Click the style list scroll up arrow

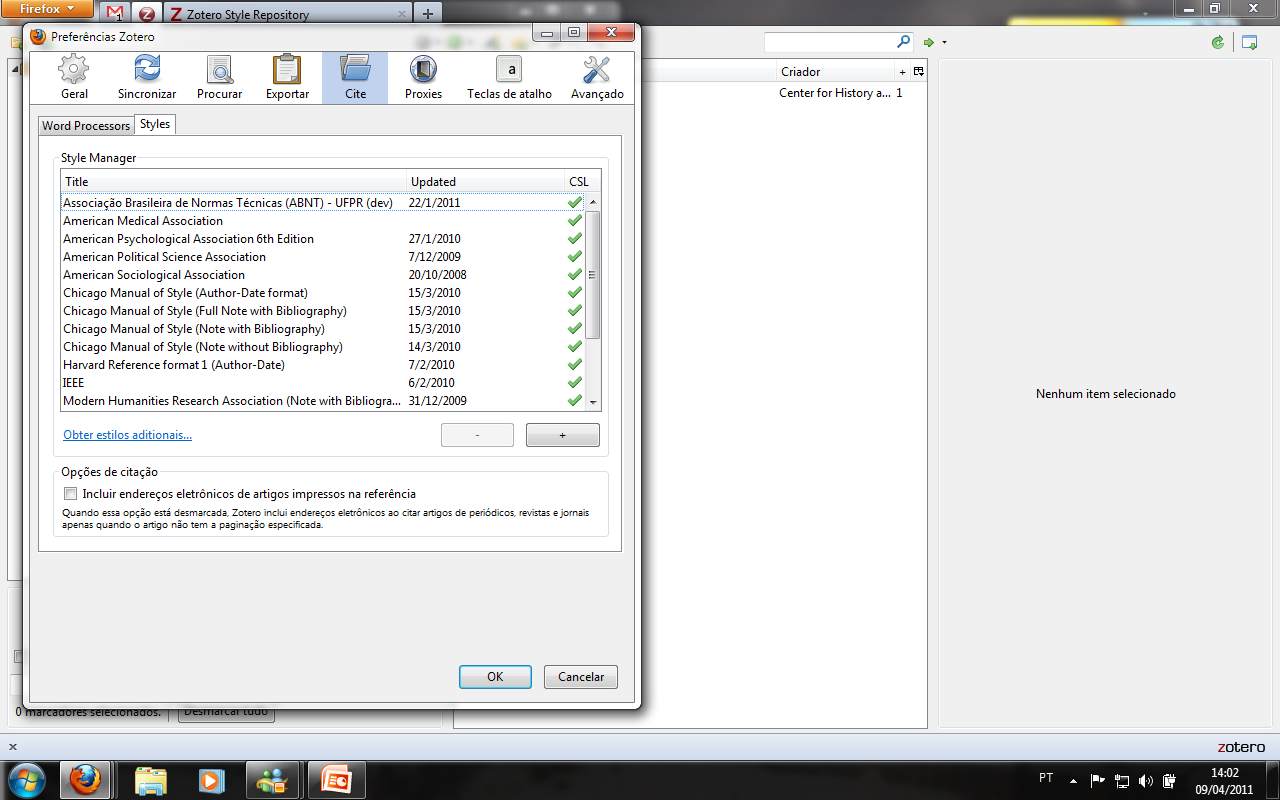[593, 202]
